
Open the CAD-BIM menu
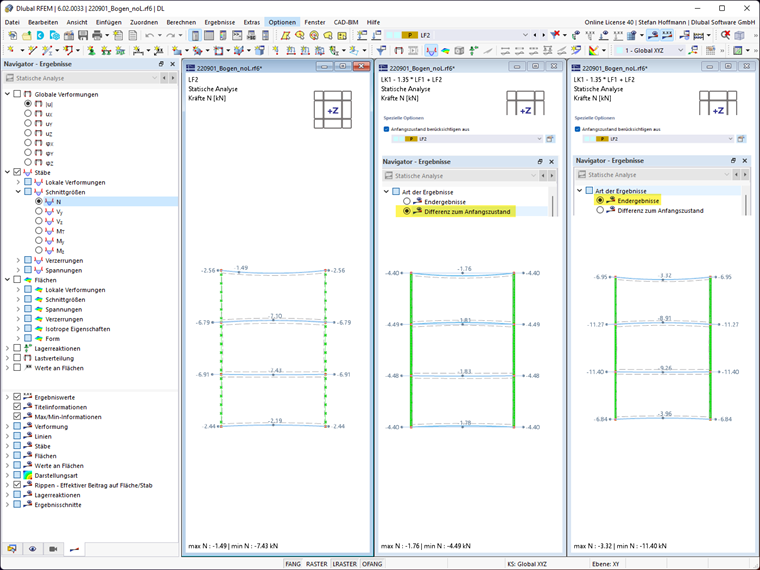coord(346,22)
